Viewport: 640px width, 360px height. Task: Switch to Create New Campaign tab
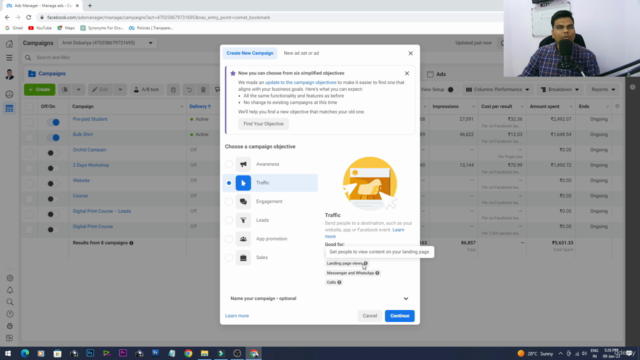pyautogui.click(x=250, y=53)
